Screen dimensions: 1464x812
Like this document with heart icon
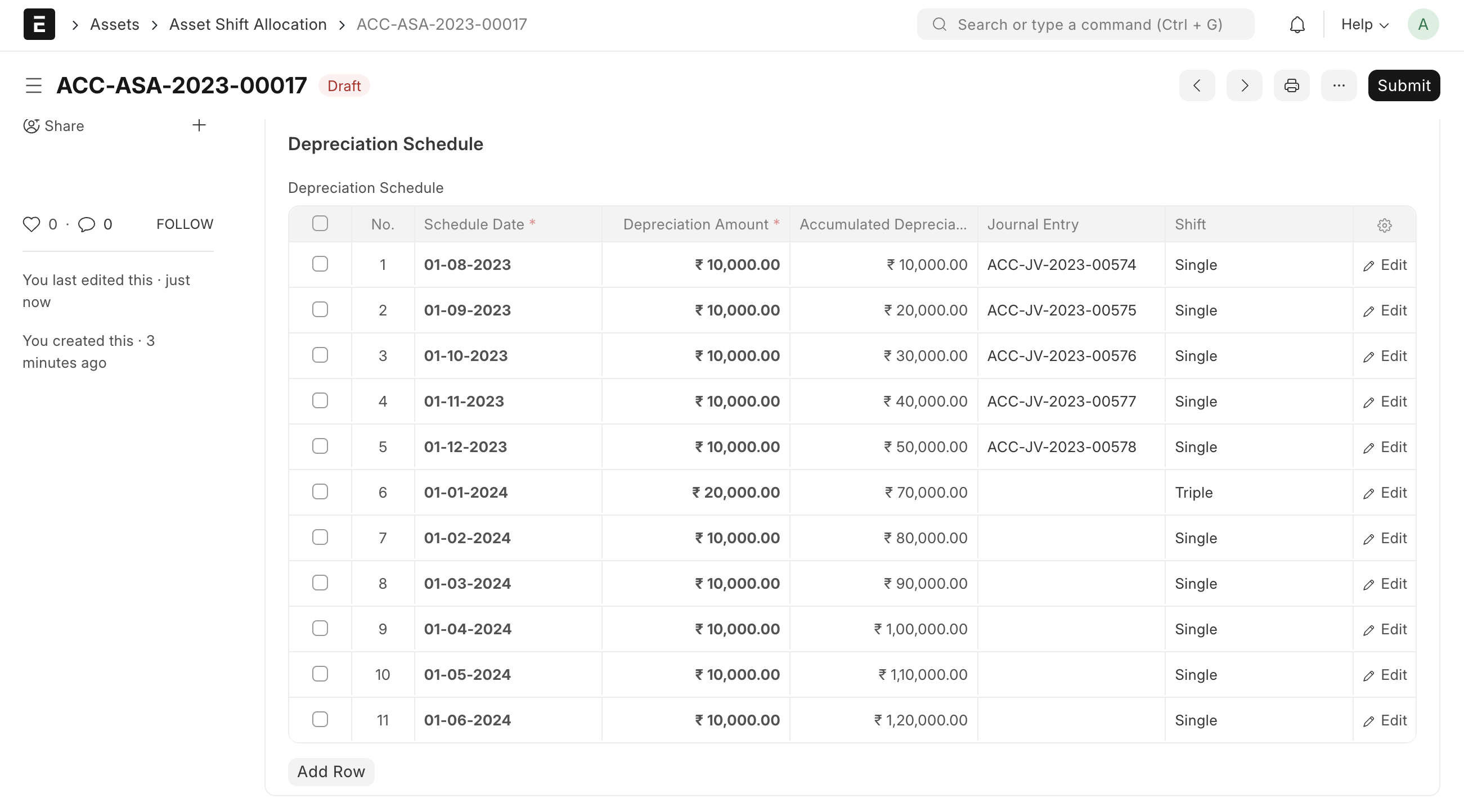coord(32,224)
